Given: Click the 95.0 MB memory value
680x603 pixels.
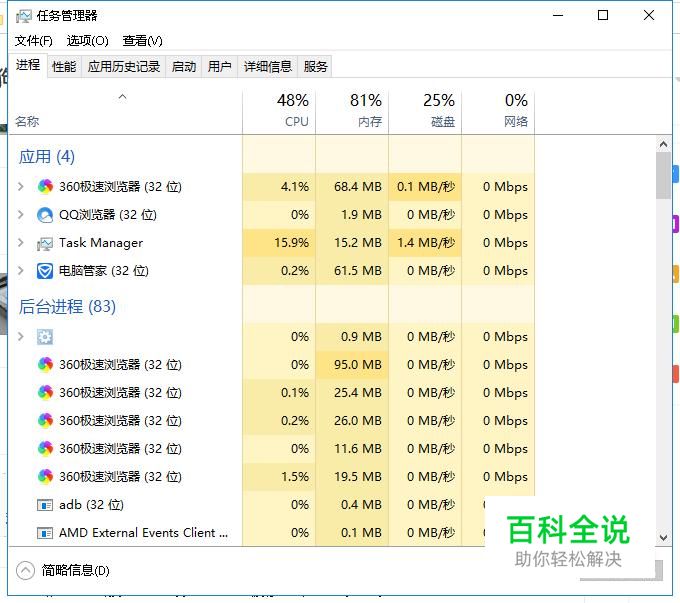Looking at the screenshot, I should (x=358, y=364).
